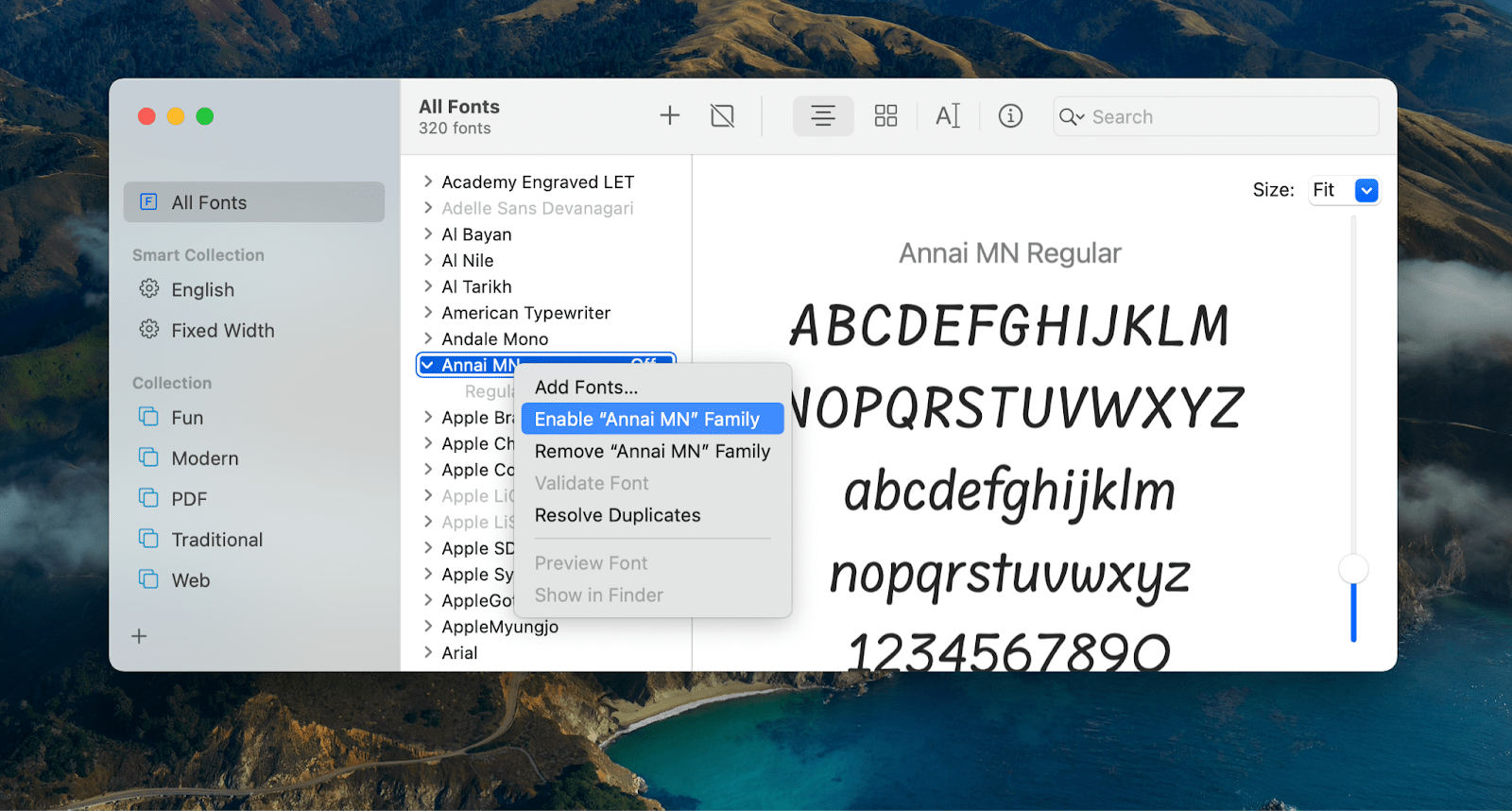Click the search magnifier icon

1071,117
